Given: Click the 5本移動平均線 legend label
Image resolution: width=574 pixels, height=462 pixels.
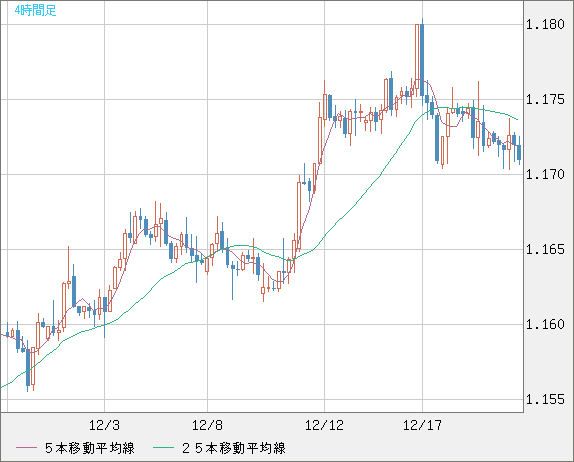Looking at the screenshot, I should tap(90, 448).
